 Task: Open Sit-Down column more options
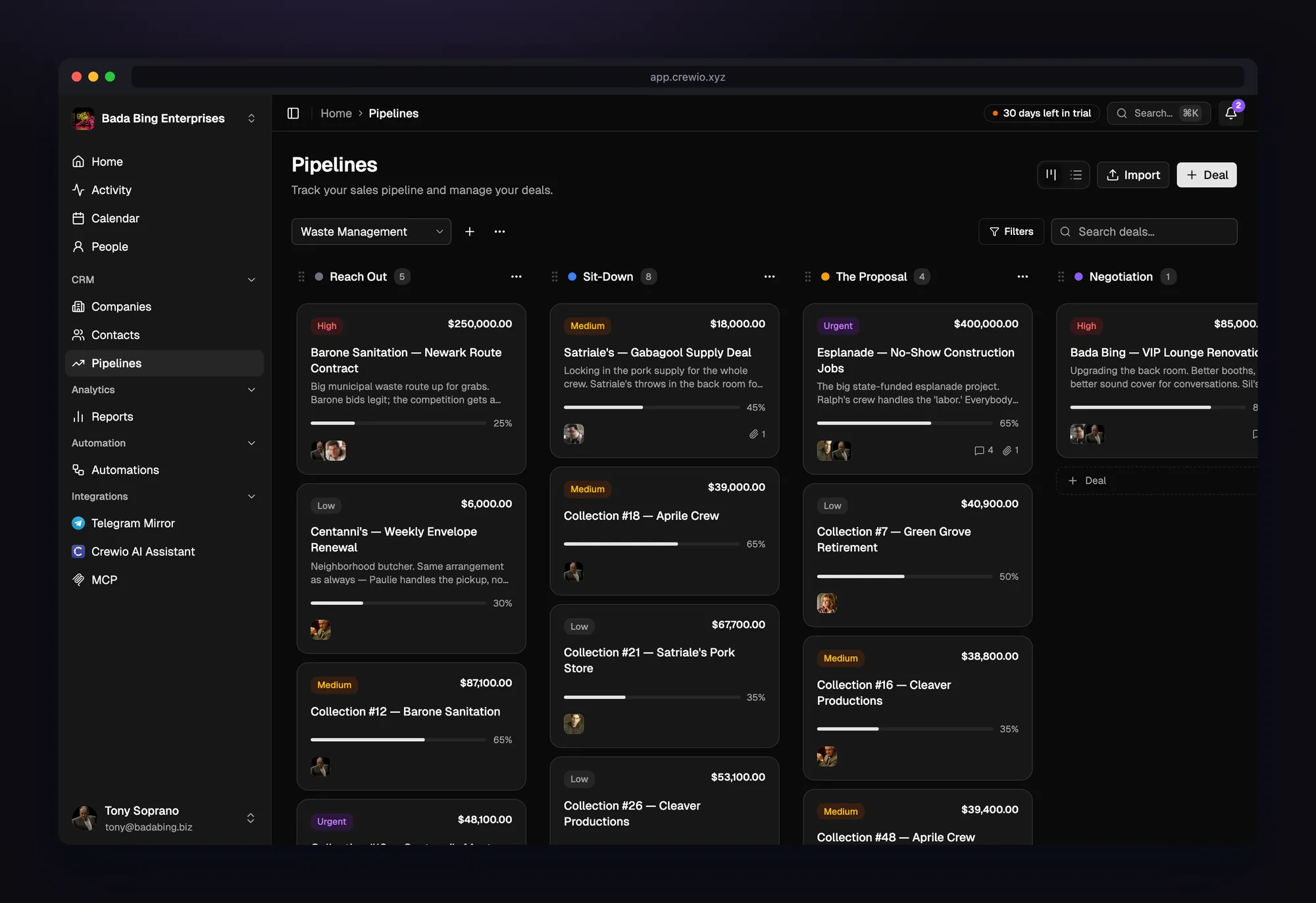click(770, 277)
